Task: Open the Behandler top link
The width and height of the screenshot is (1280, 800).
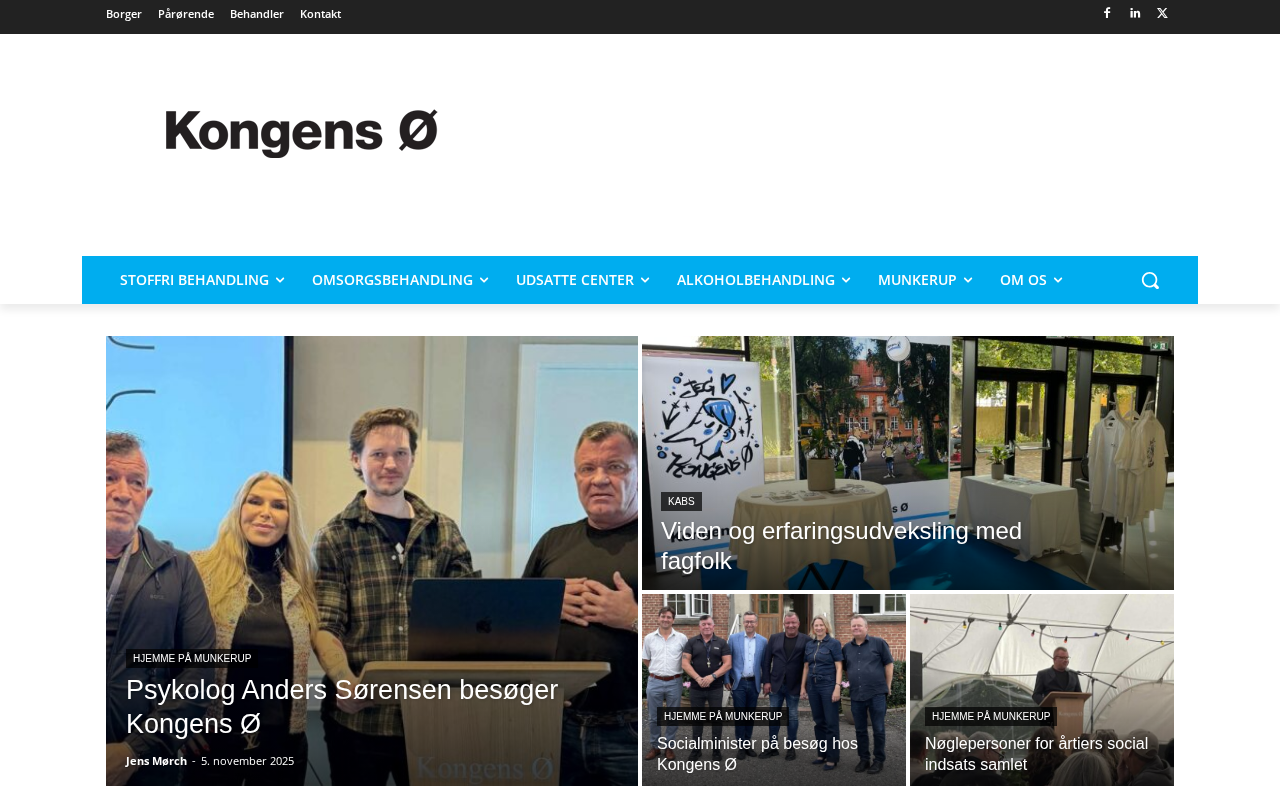Action: [x=257, y=14]
